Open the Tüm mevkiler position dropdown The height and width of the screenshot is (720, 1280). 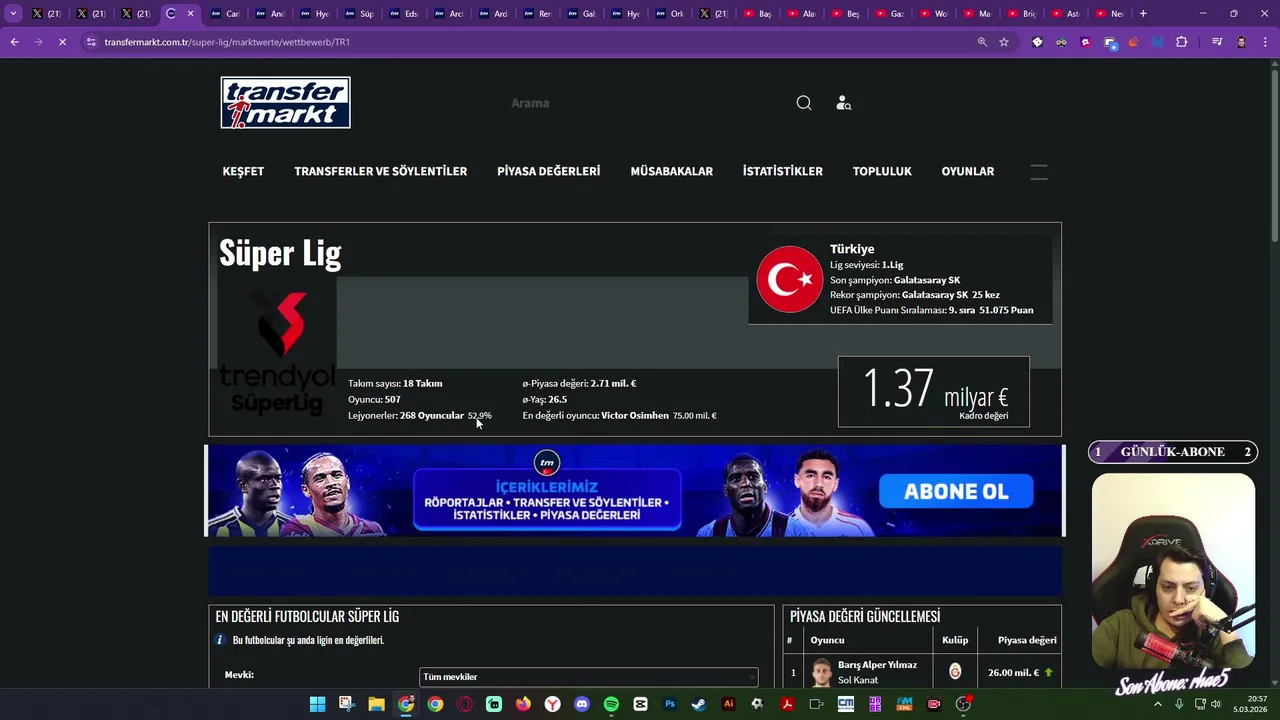tap(588, 677)
